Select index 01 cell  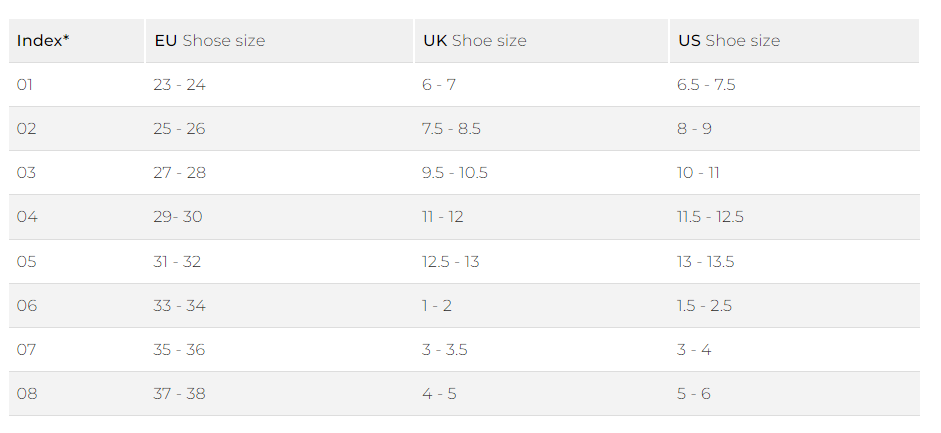(25, 85)
